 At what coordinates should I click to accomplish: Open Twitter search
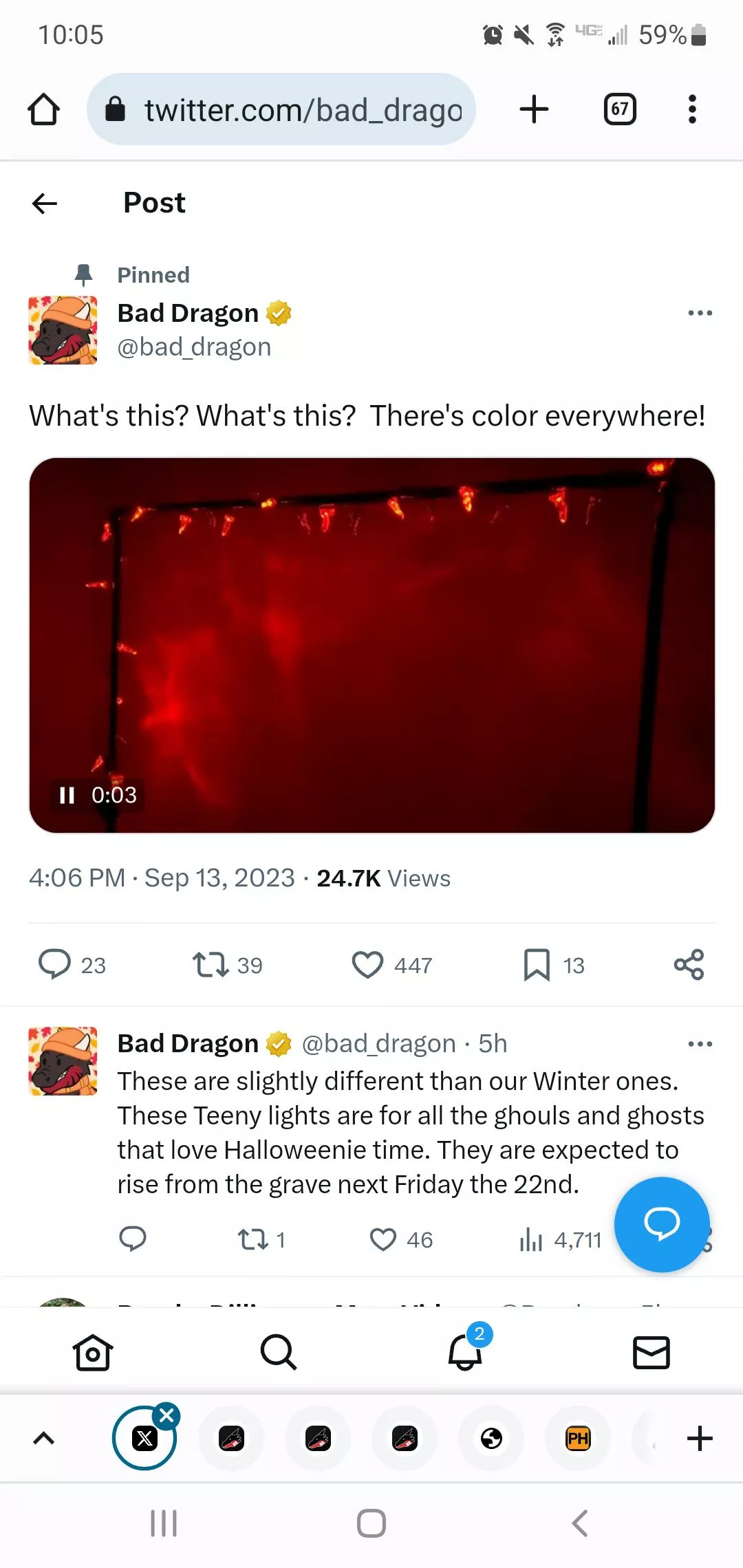click(278, 1353)
